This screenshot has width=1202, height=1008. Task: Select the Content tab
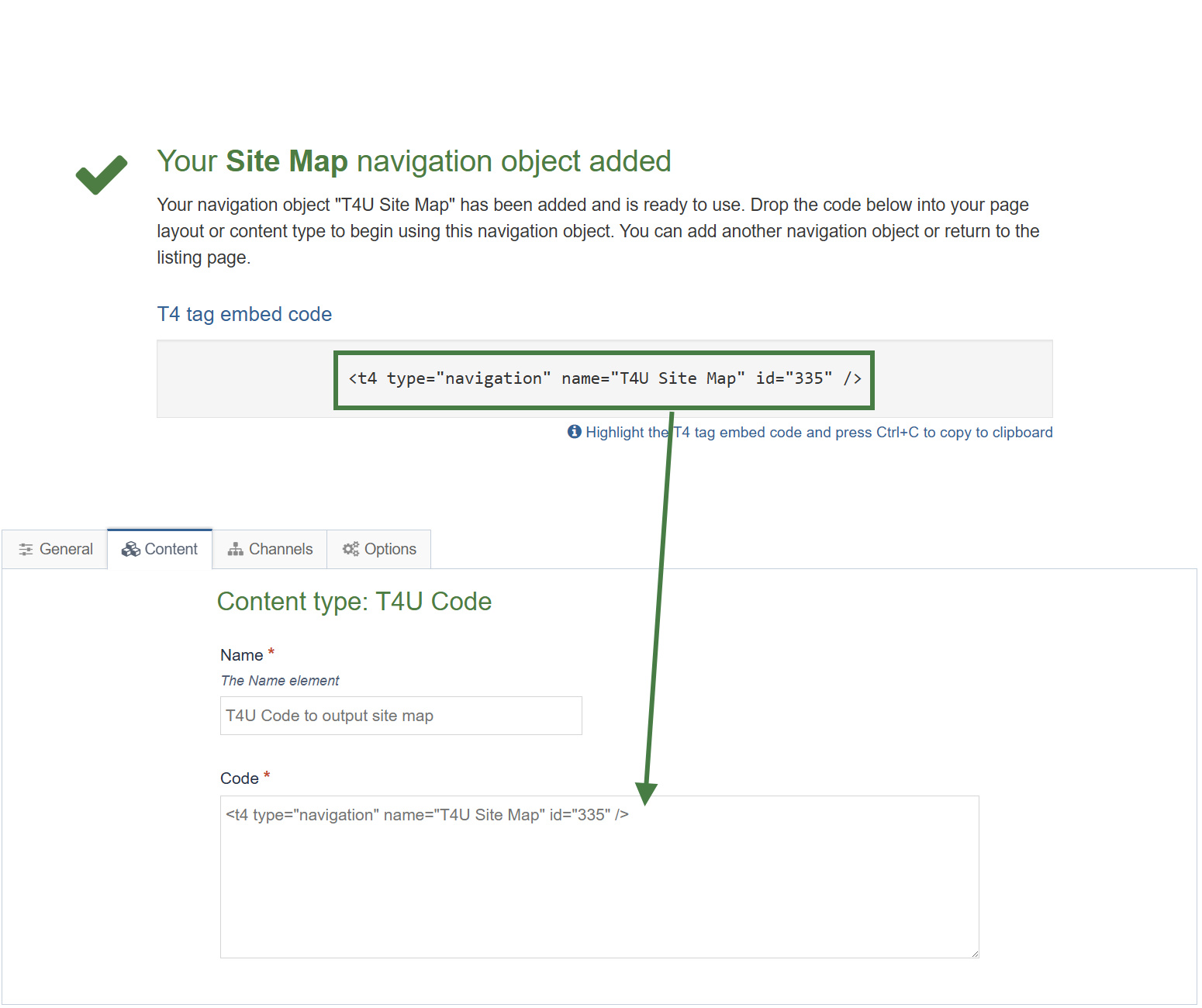170,549
